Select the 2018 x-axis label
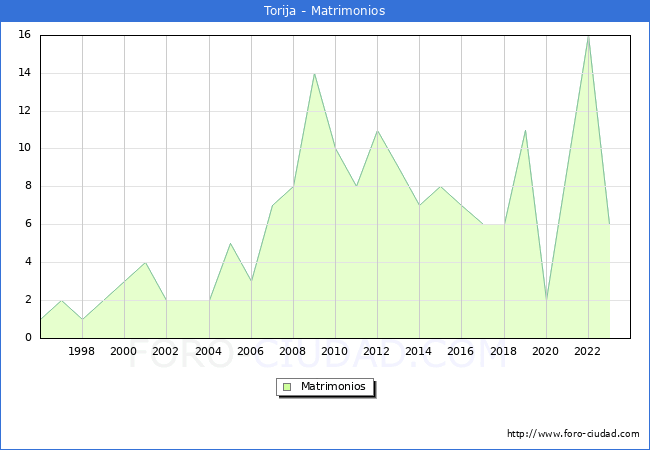Screen dimensions: 650x450 (503, 351)
